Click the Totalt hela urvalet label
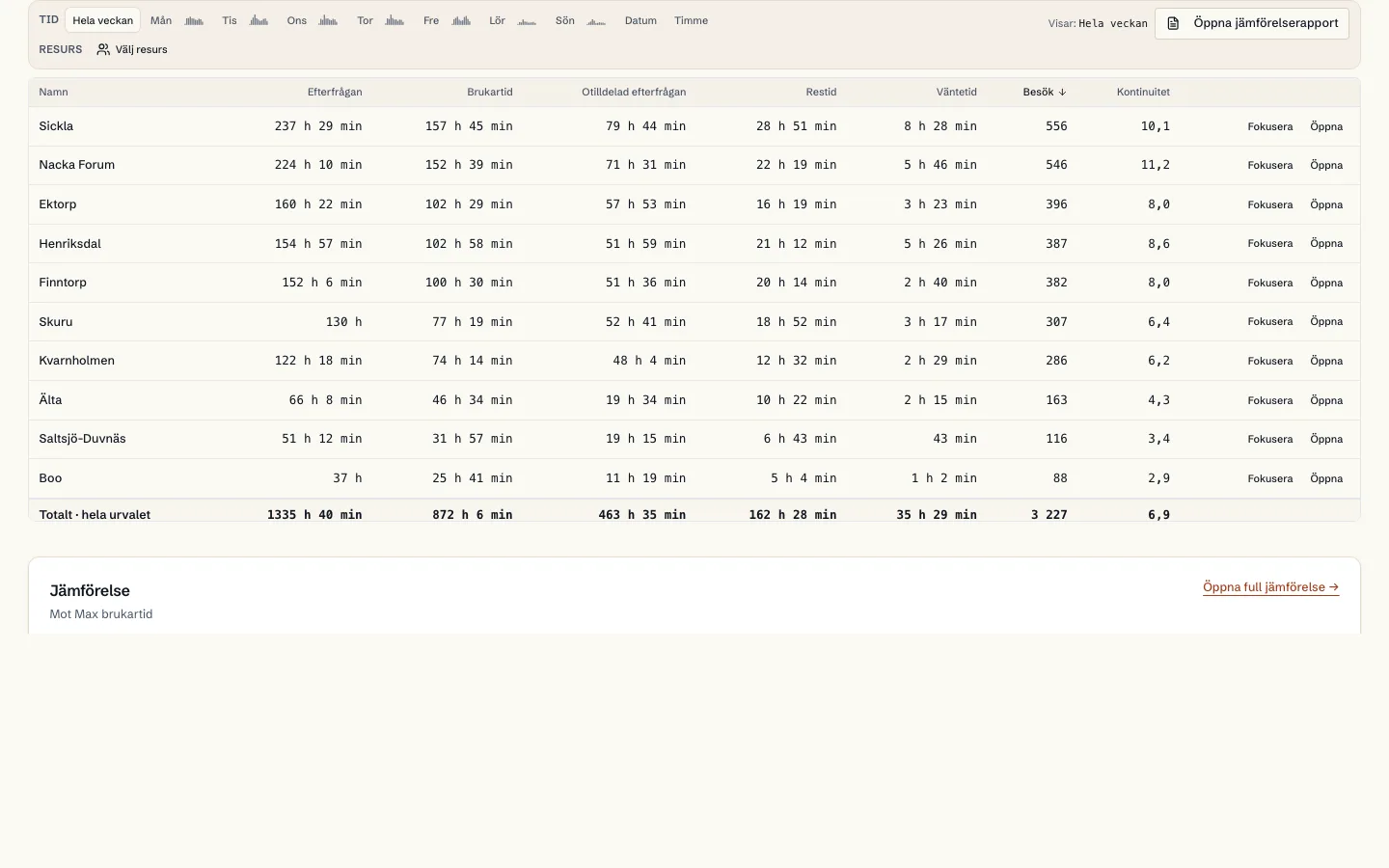1389x868 pixels. (x=95, y=515)
